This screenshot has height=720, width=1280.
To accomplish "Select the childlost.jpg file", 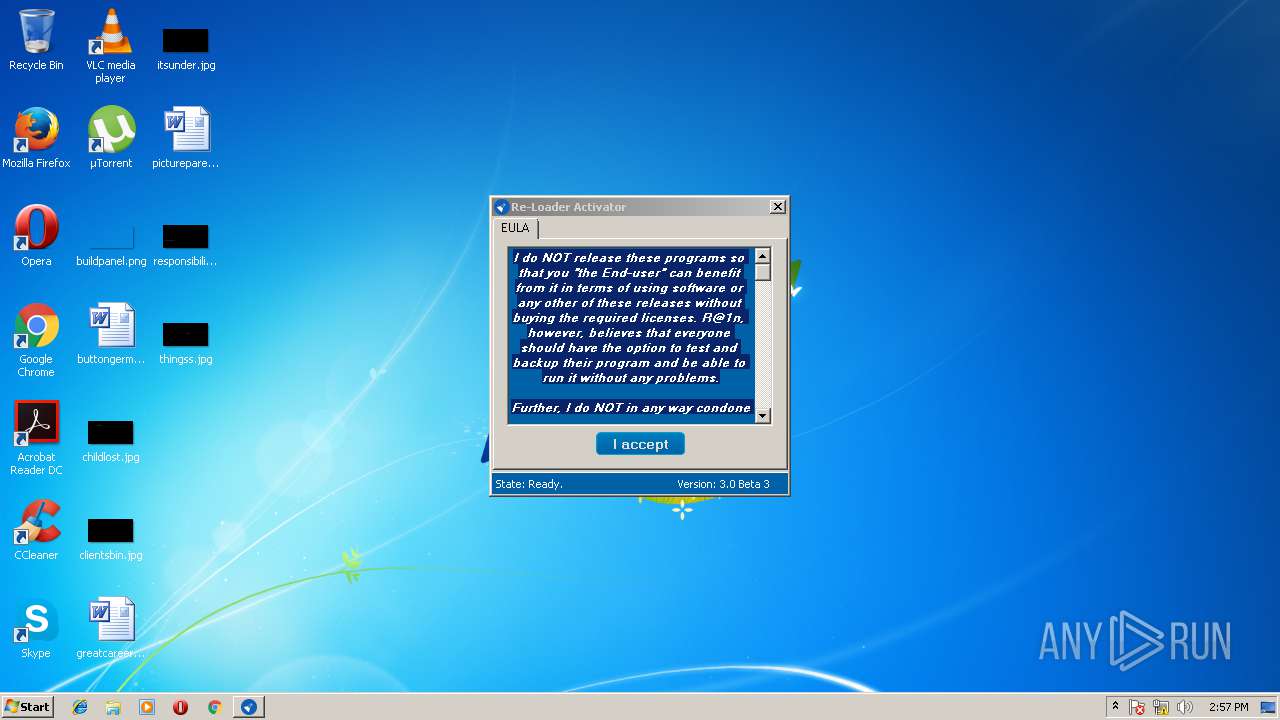I will click(x=111, y=441).
